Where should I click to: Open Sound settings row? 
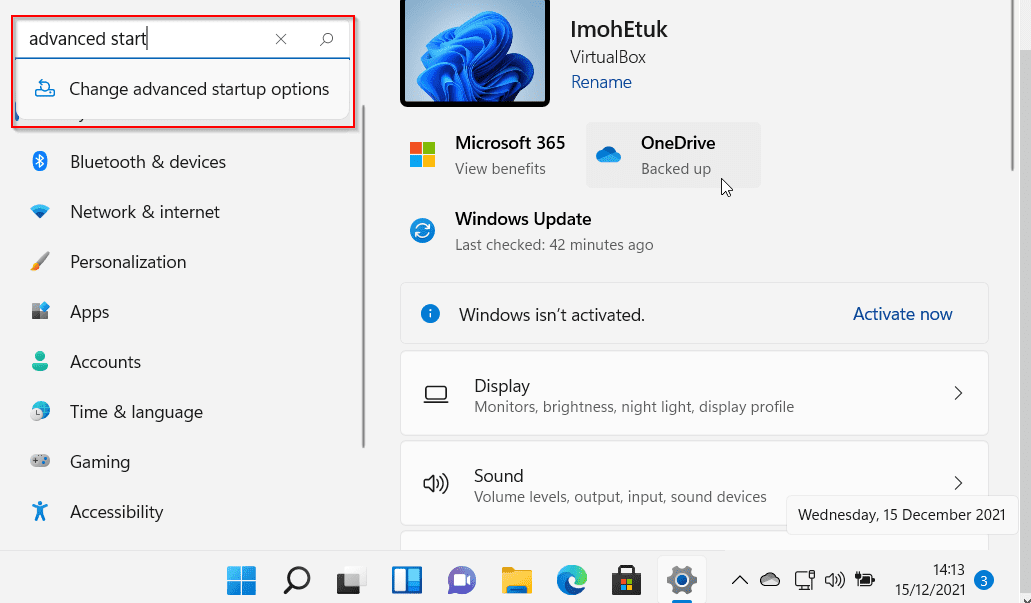click(x=694, y=483)
